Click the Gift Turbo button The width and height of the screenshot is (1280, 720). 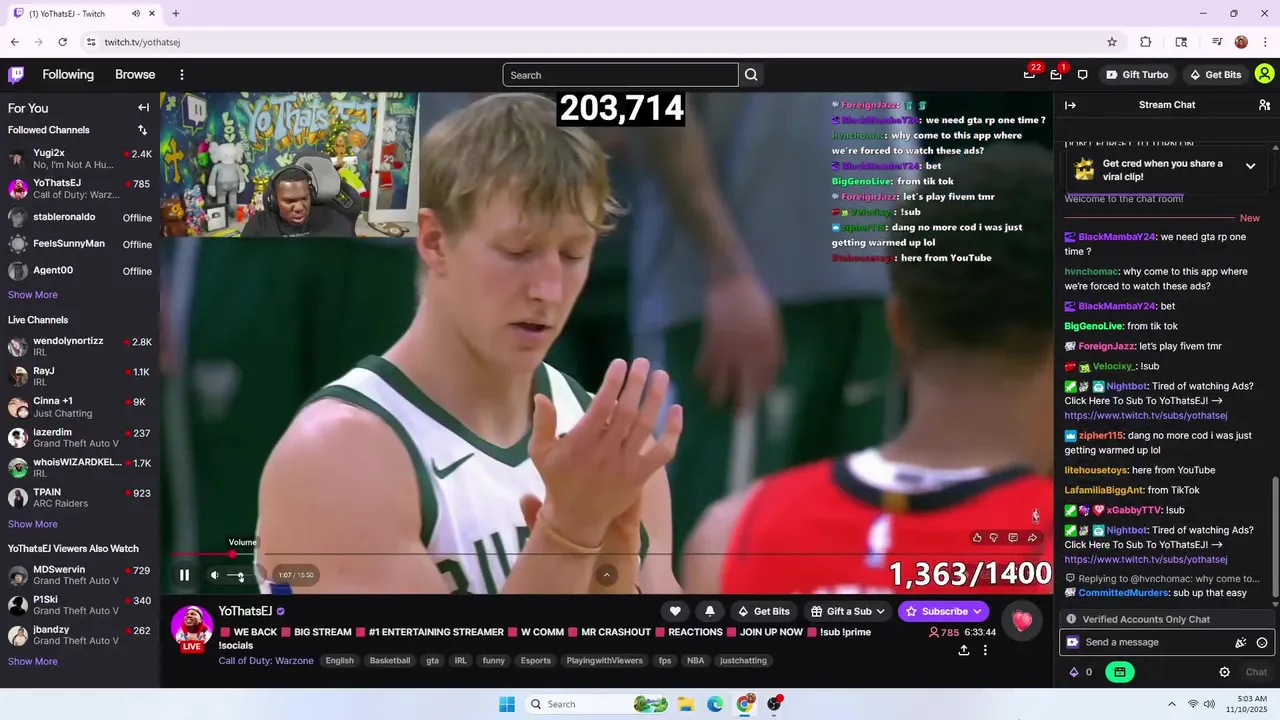pos(1137,75)
